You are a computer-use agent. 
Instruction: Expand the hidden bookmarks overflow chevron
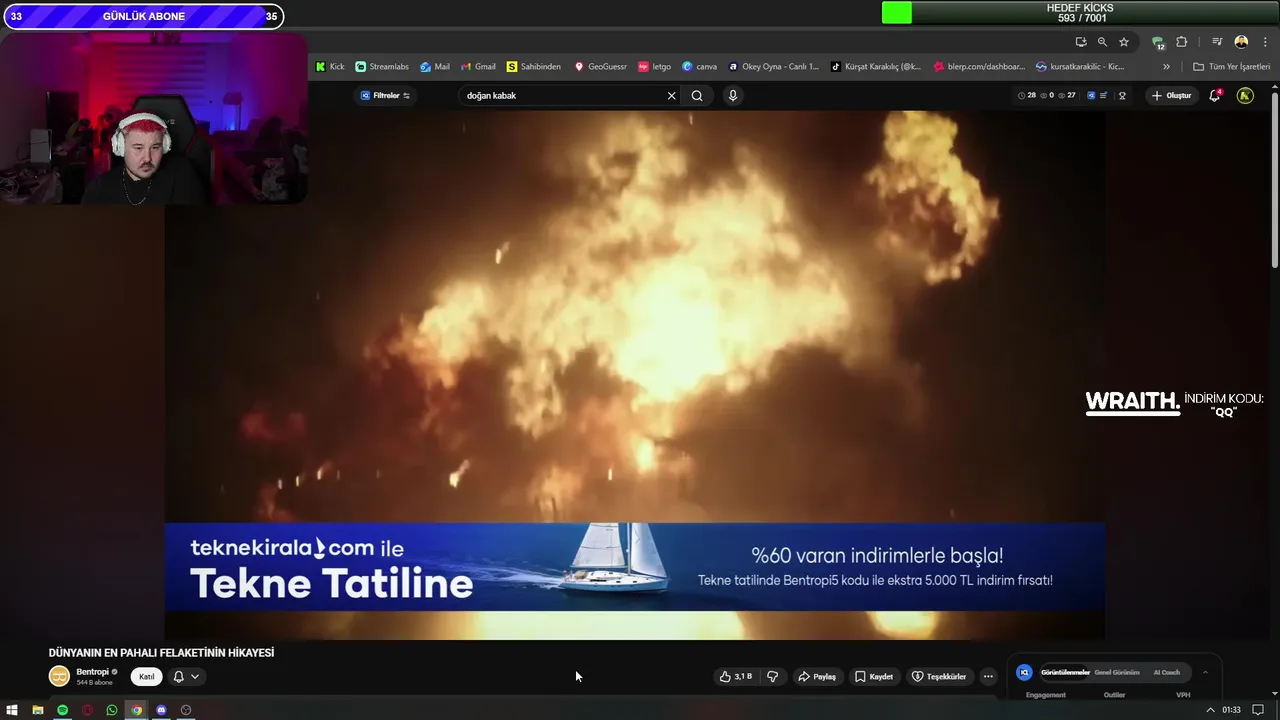pos(1166,67)
